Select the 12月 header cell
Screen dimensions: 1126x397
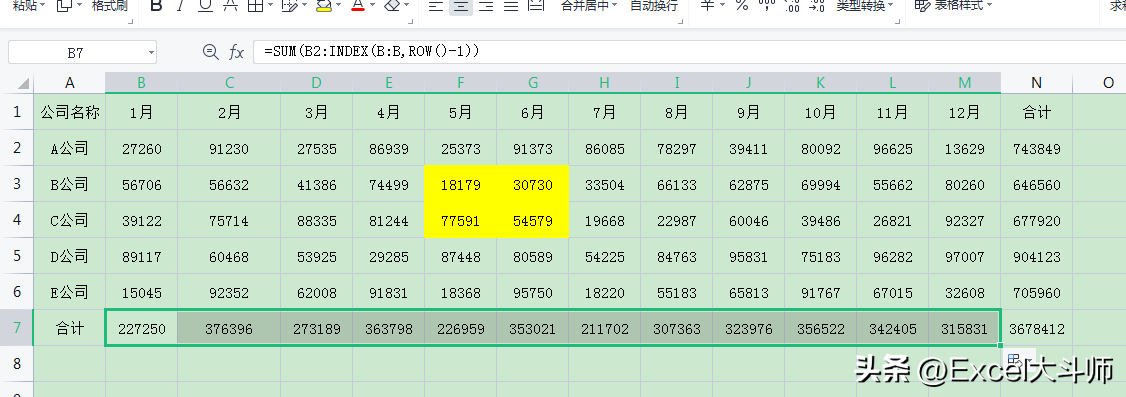coord(964,112)
